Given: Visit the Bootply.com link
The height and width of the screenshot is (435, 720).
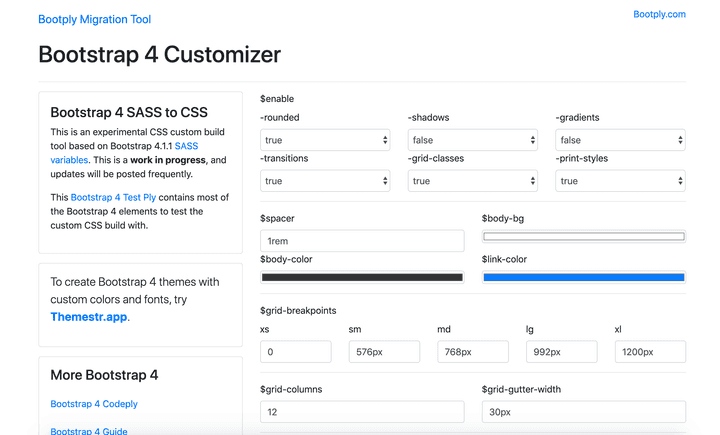Looking at the screenshot, I should coord(659,14).
